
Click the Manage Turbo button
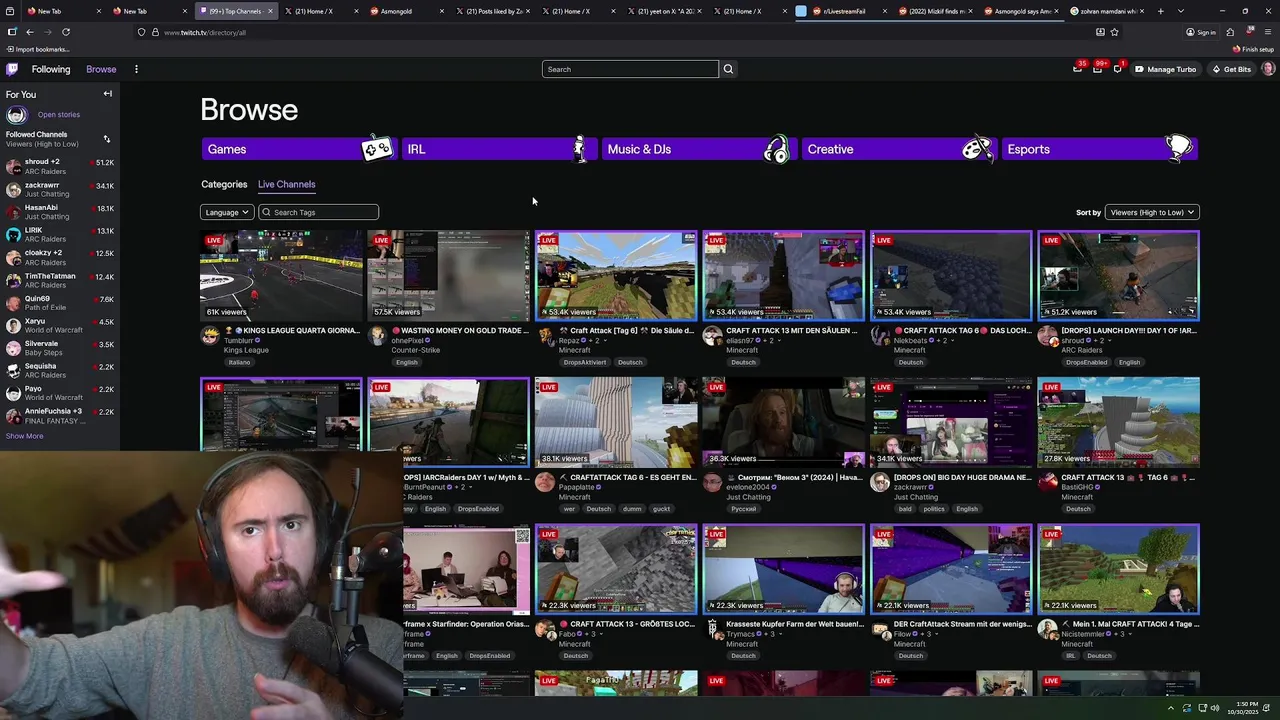pos(1165,69)
